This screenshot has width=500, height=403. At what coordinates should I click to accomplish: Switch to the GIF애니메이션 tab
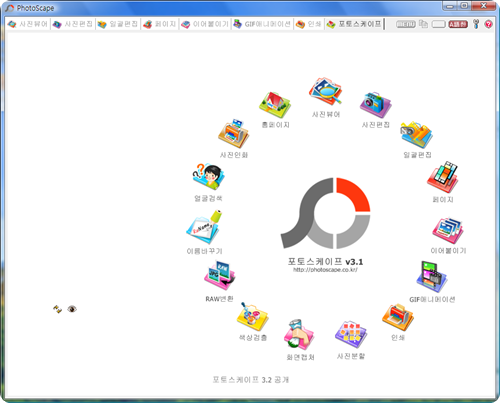tap(262, 24)
